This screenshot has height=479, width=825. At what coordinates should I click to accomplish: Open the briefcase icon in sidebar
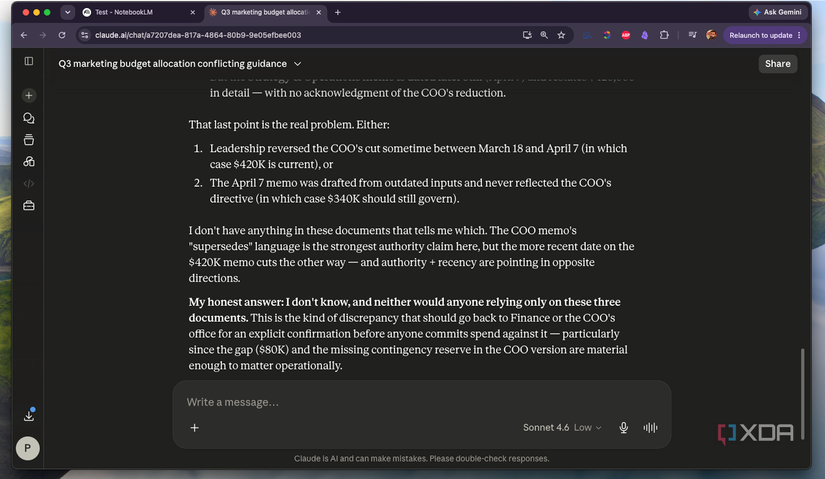pos(29,206)
